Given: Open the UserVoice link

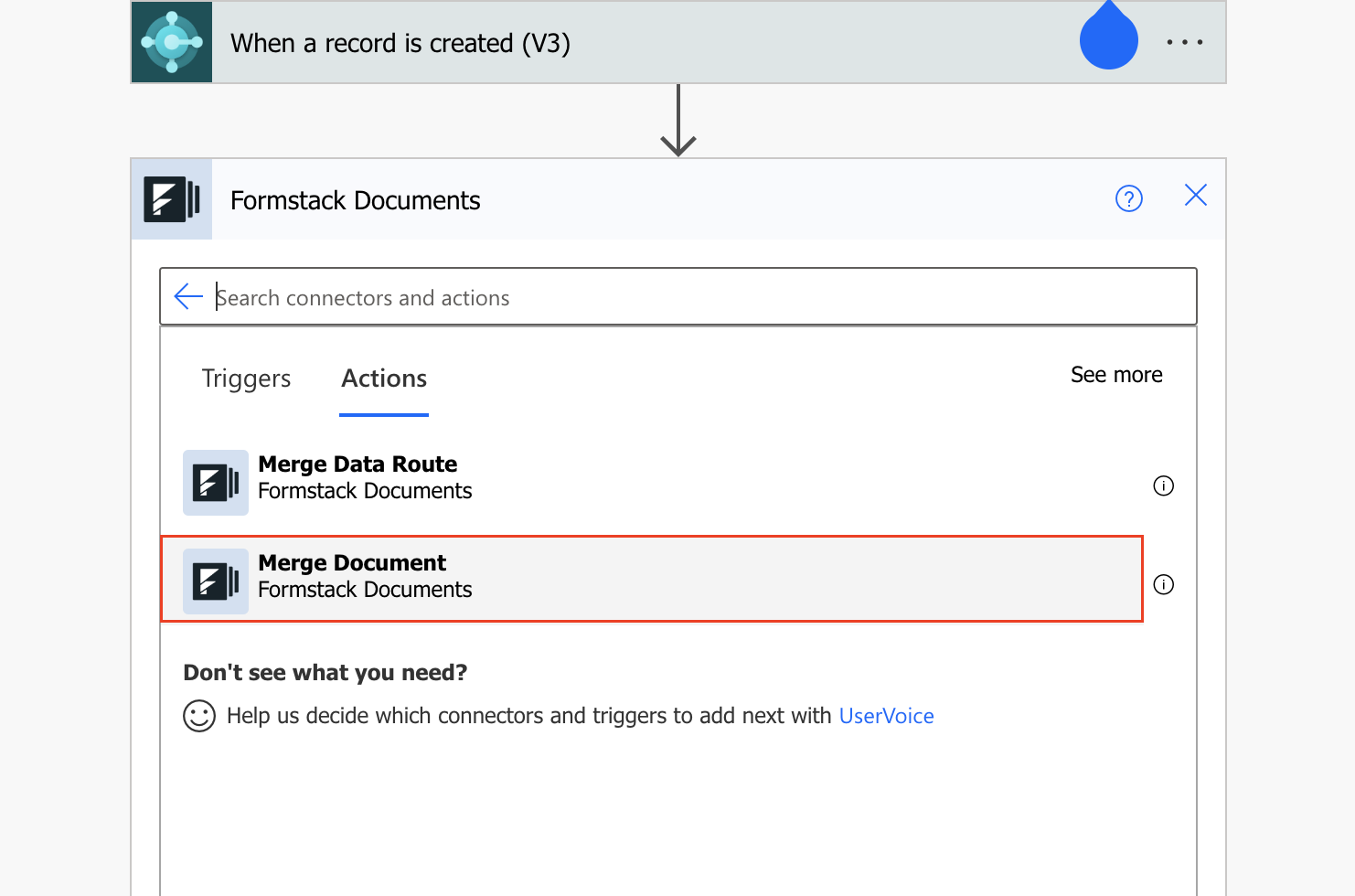Looking at the screenshot, I should tap(886, 716).
